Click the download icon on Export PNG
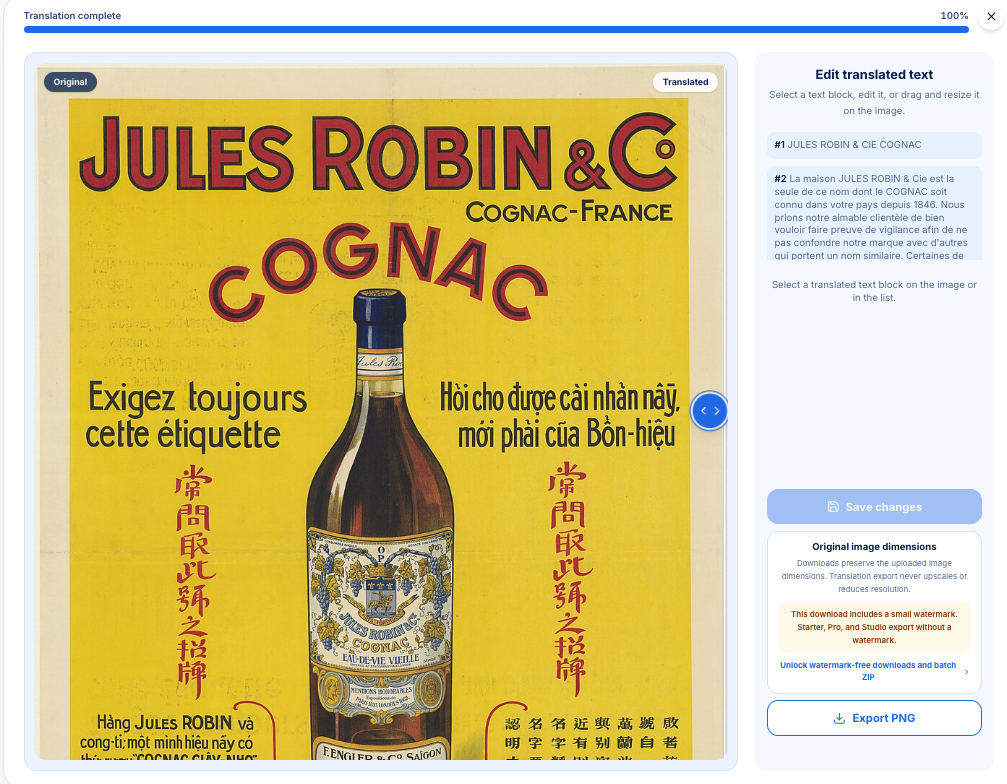 click(x=839, y=719)
